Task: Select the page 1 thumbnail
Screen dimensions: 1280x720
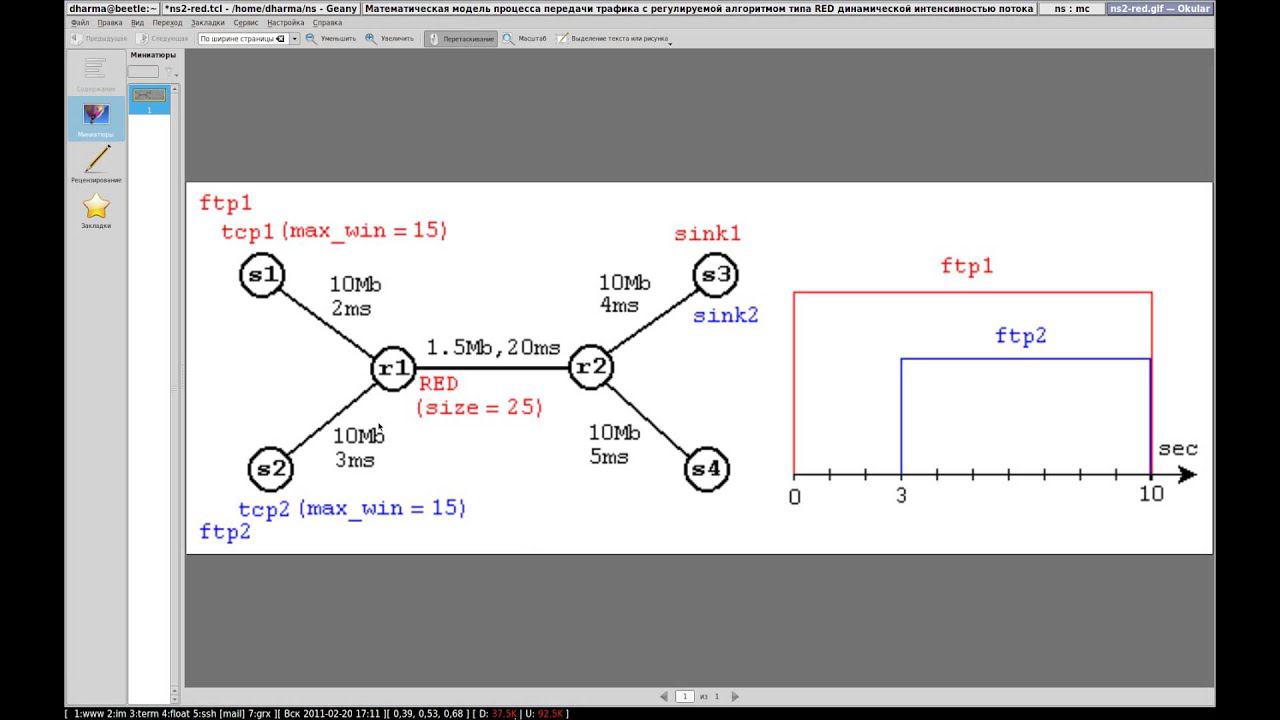Action: point(149,100)
